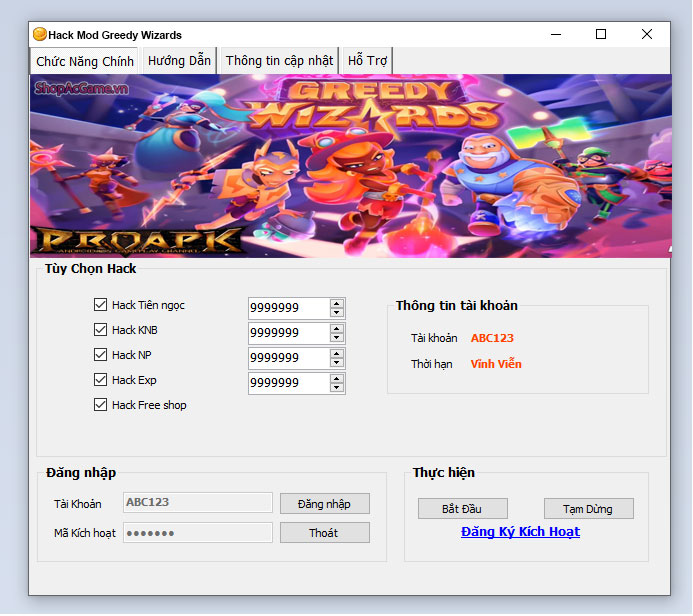Start the hack with Bắt Đầu button
The width and height of the screenshot is (693, 616).
463,509
